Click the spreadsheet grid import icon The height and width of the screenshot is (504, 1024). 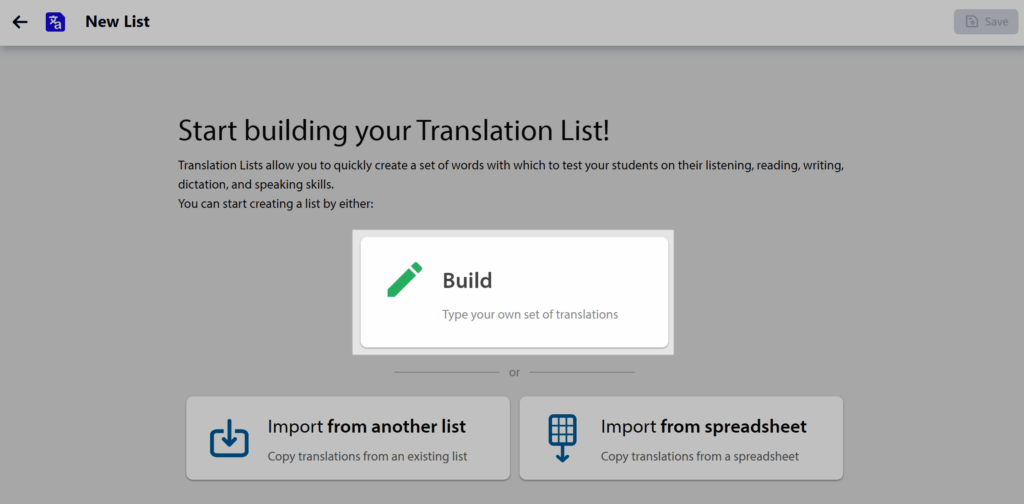[x=562, y=438]
